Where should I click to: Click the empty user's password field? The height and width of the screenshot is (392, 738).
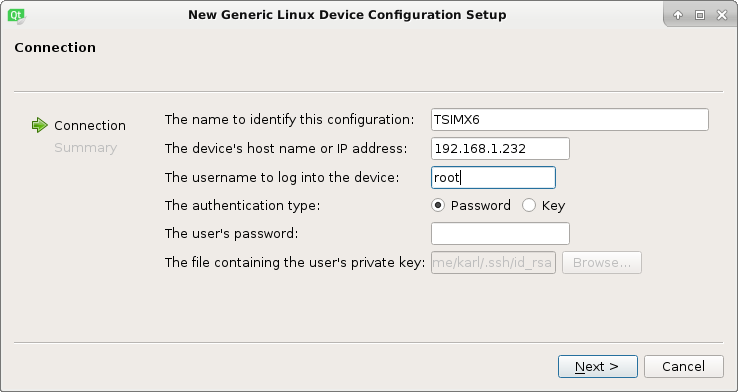coord(500,233)
